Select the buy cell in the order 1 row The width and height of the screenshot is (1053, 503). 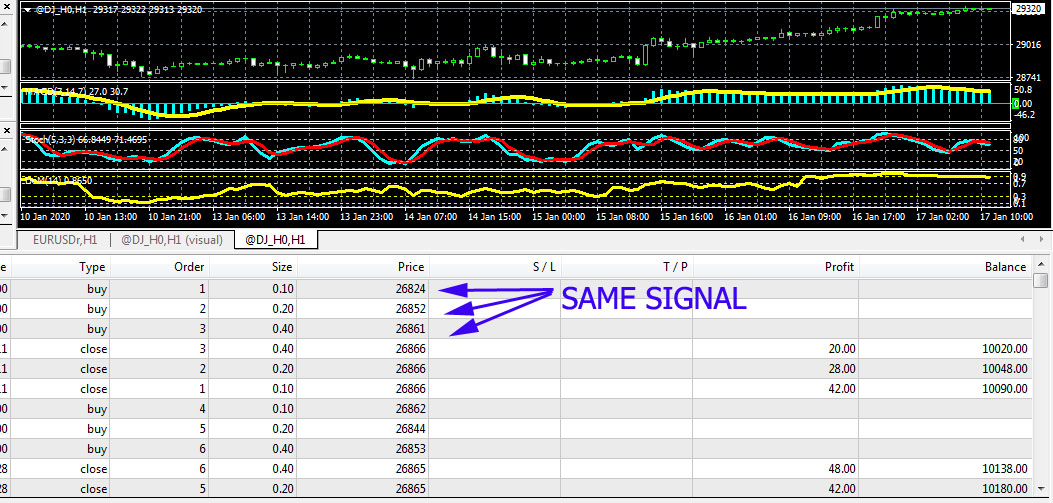pyautogui.click(x=97, y=289)
